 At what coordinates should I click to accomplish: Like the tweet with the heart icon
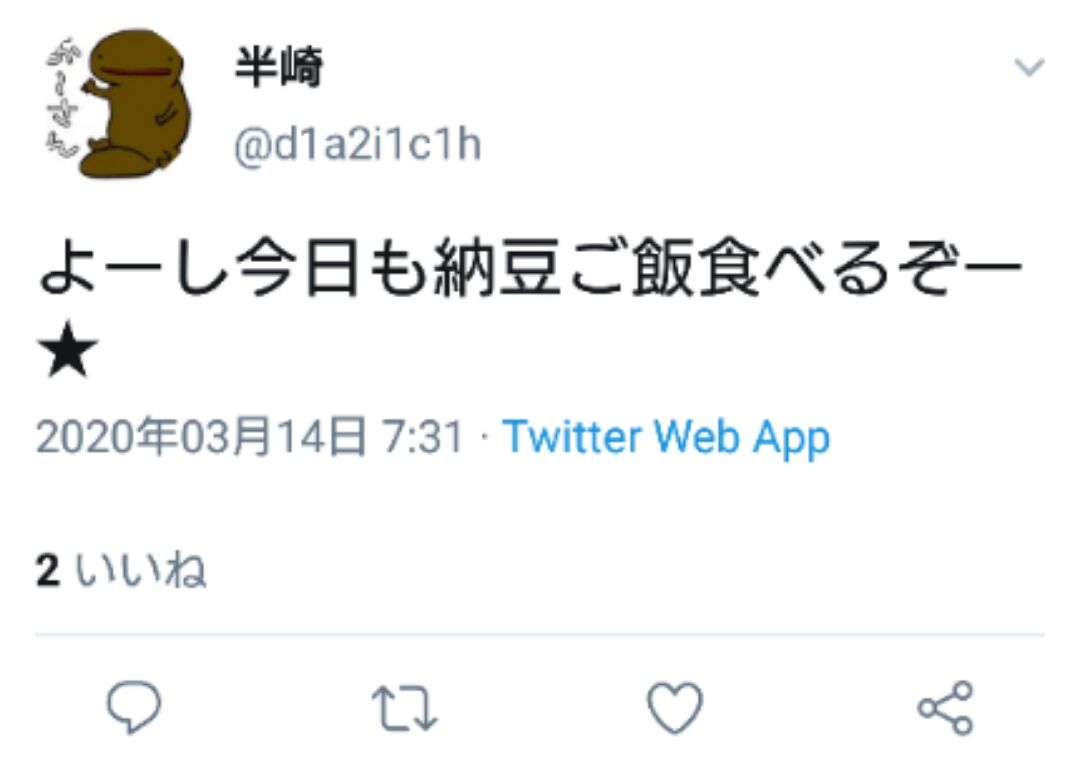(675, 707)
